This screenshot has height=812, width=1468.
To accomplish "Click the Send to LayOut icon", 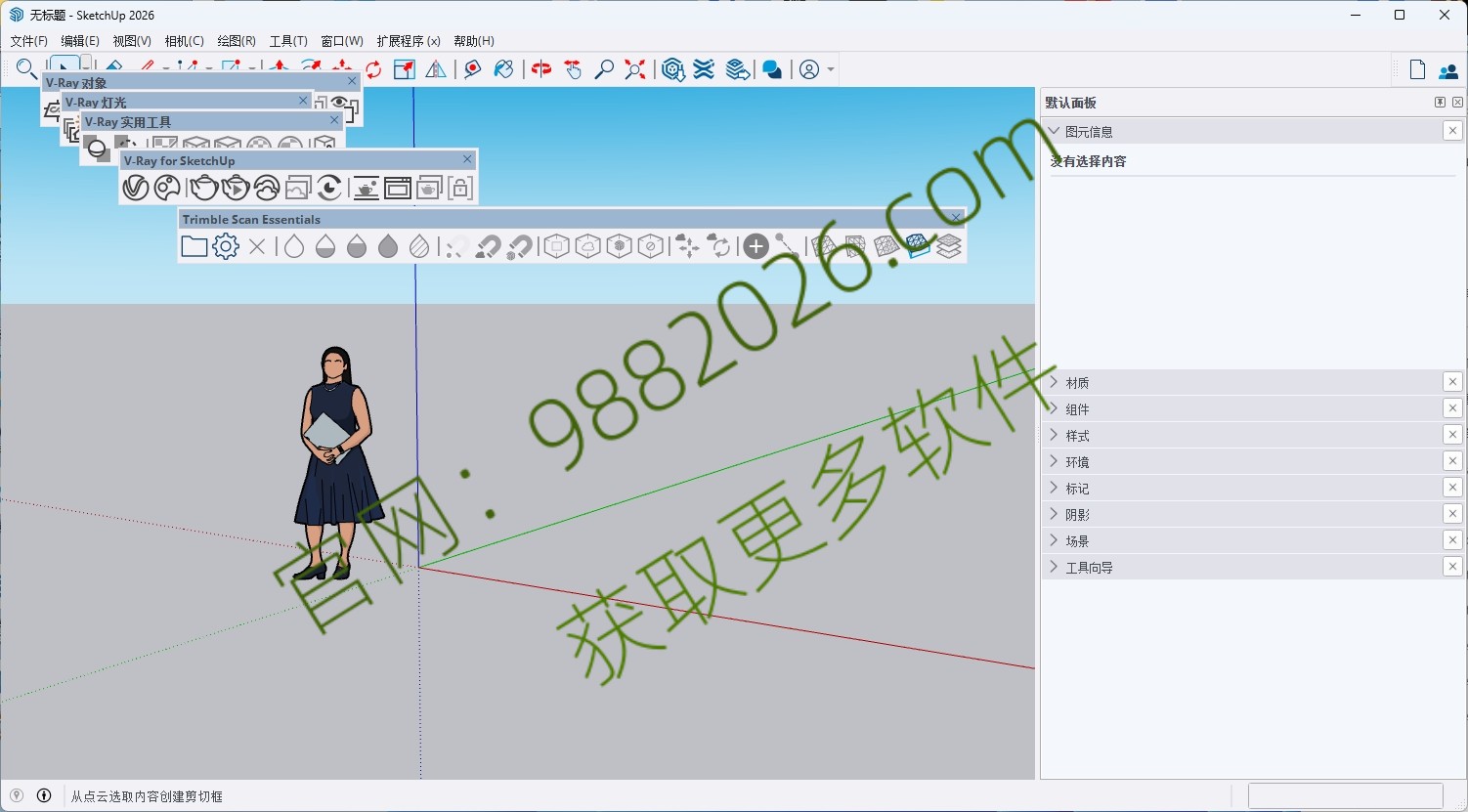I will (738, 69).
